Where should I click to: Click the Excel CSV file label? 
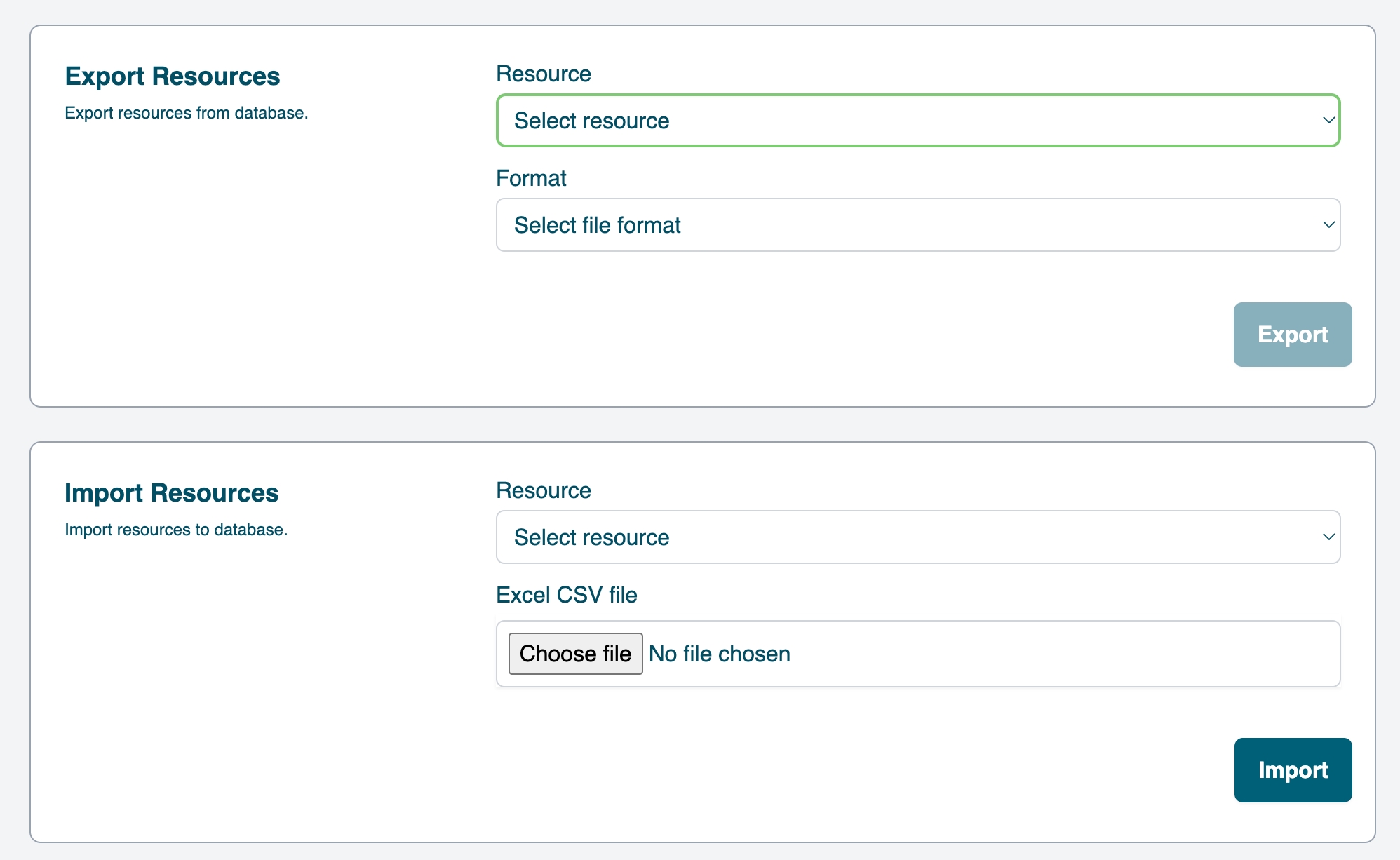(566, 595)
